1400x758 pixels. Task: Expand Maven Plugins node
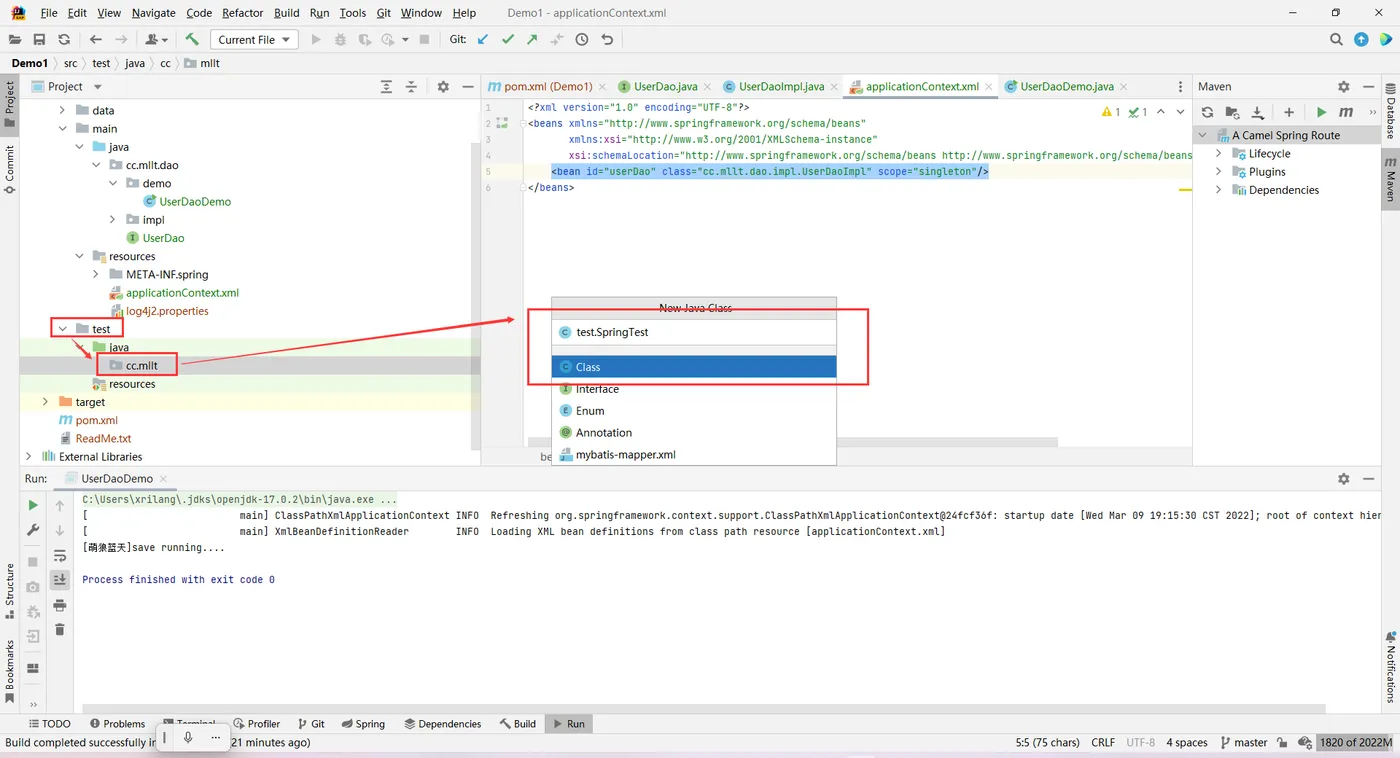click(x=1219, y=172)
